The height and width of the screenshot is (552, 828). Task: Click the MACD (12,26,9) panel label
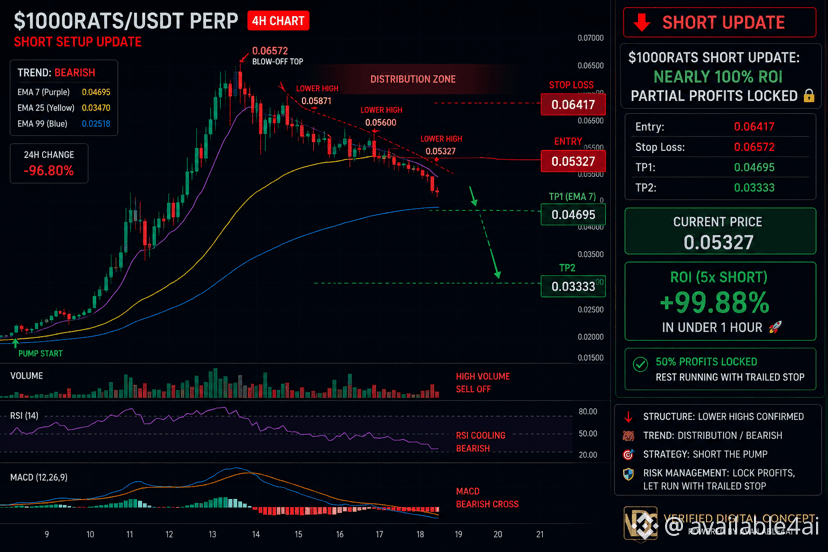(x=39, y=478)
